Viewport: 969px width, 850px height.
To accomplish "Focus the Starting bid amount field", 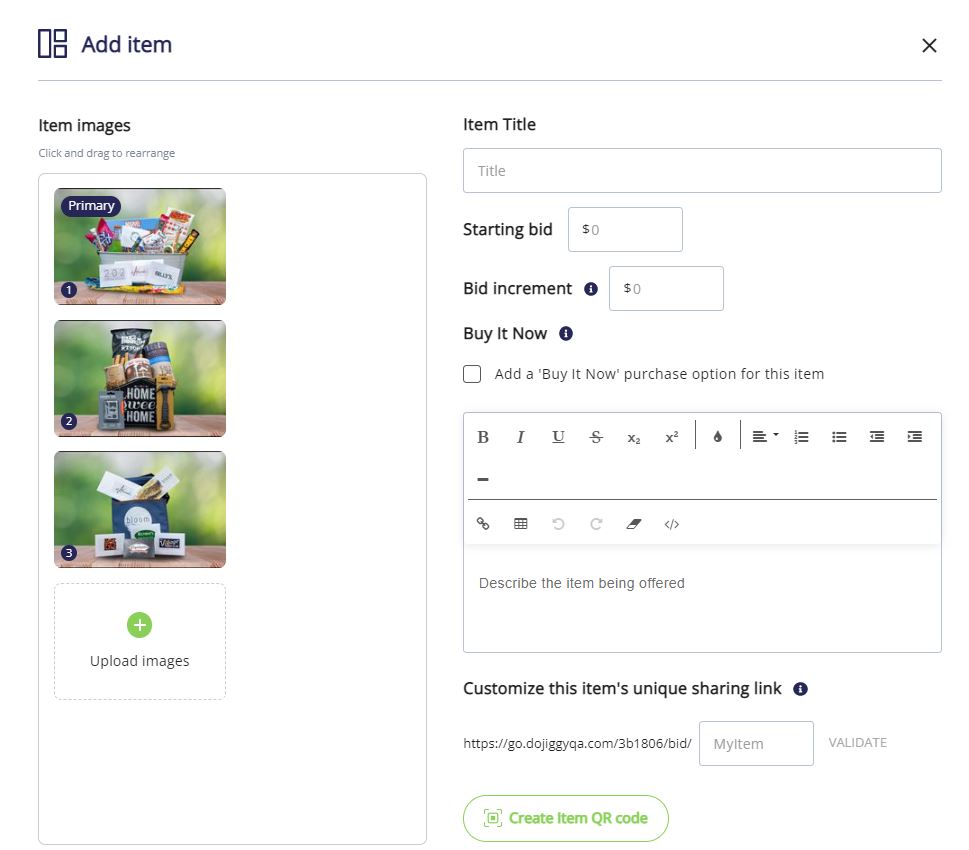I will click(x=625, y=229).
